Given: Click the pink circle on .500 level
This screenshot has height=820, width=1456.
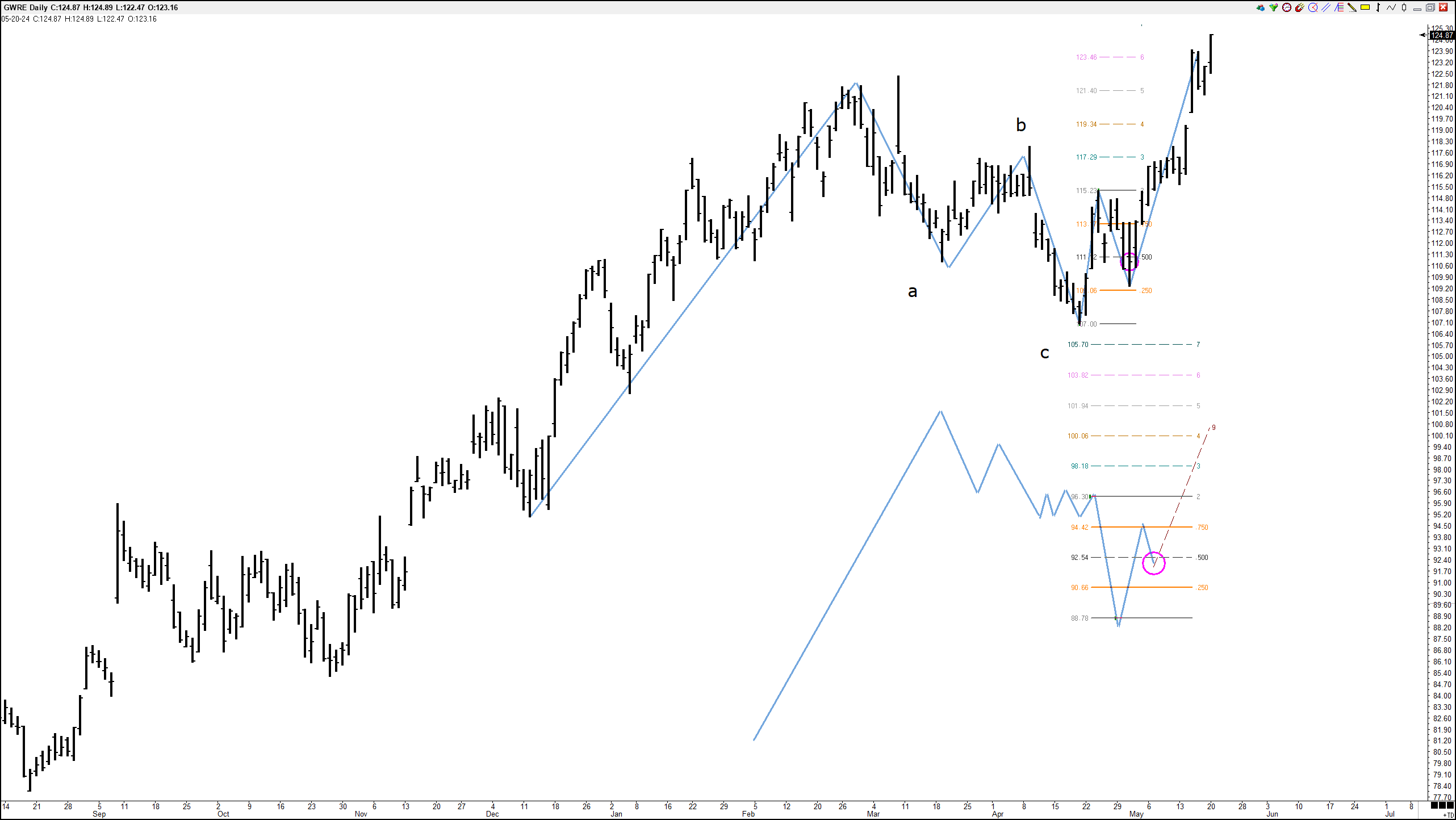Looking at the screenshot, I should [1153, 563].
